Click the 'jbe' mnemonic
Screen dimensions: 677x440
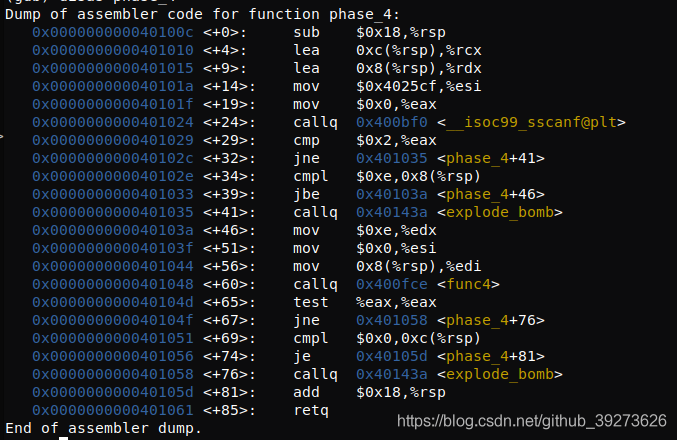click(x=307, y=194)
